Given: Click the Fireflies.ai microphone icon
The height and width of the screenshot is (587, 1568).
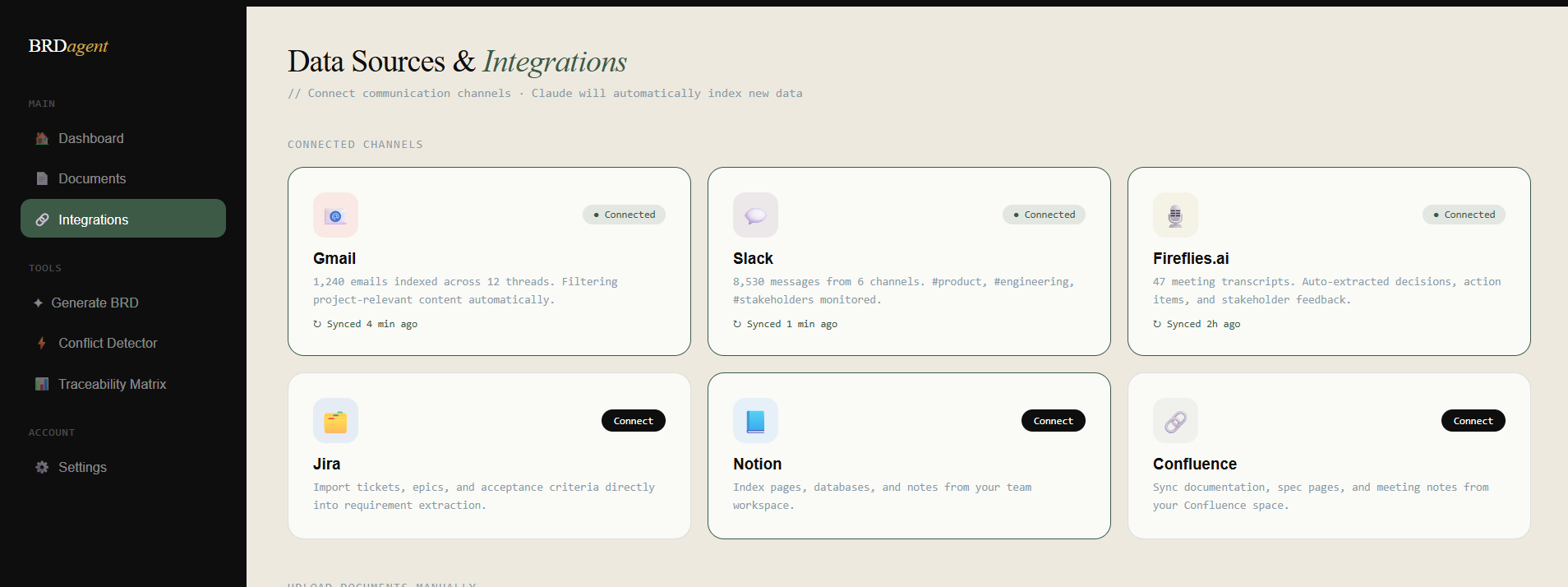Looking at the screenshot, I should tap(1175, 215).
